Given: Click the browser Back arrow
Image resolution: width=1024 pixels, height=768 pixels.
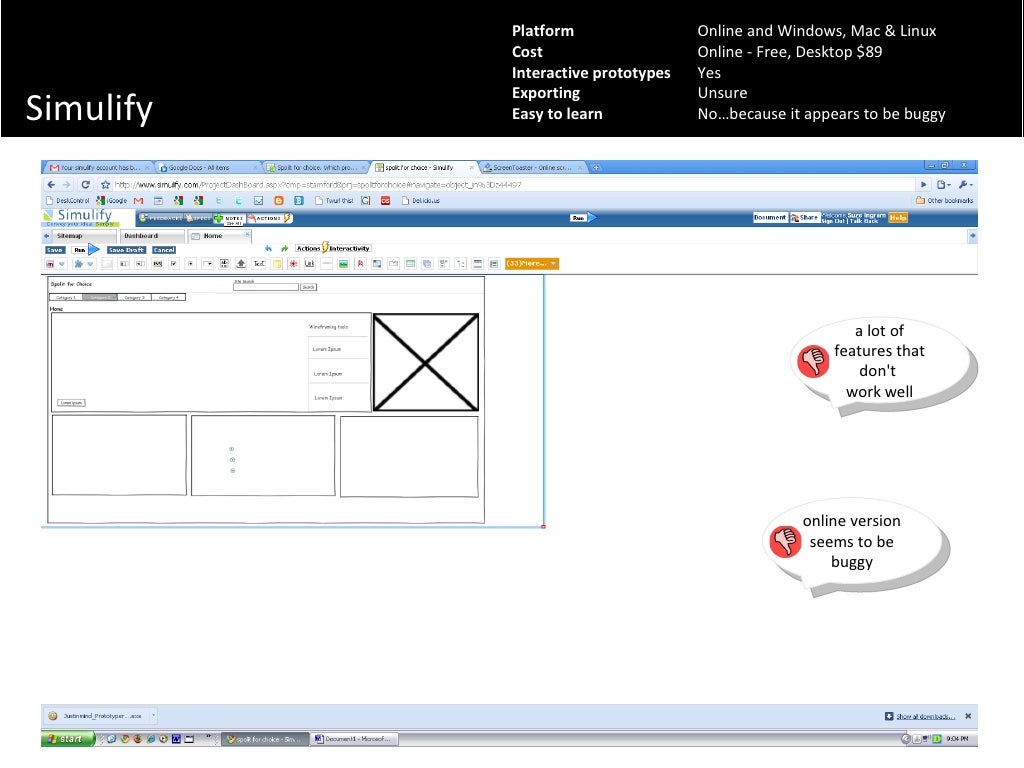Looking at the screenshot, I should [x=51, y=185].
